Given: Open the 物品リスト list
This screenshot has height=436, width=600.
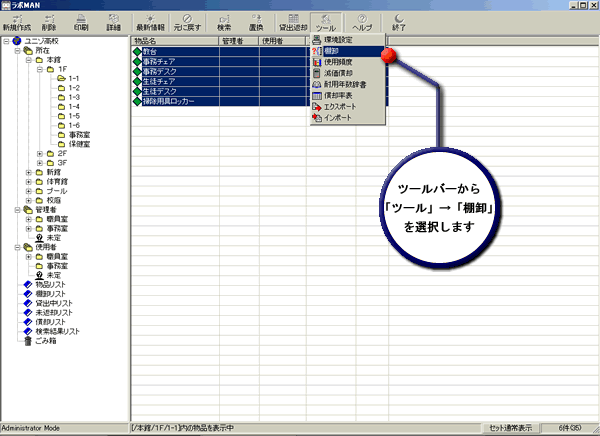Looking at the screenshot, I should 45,284.
